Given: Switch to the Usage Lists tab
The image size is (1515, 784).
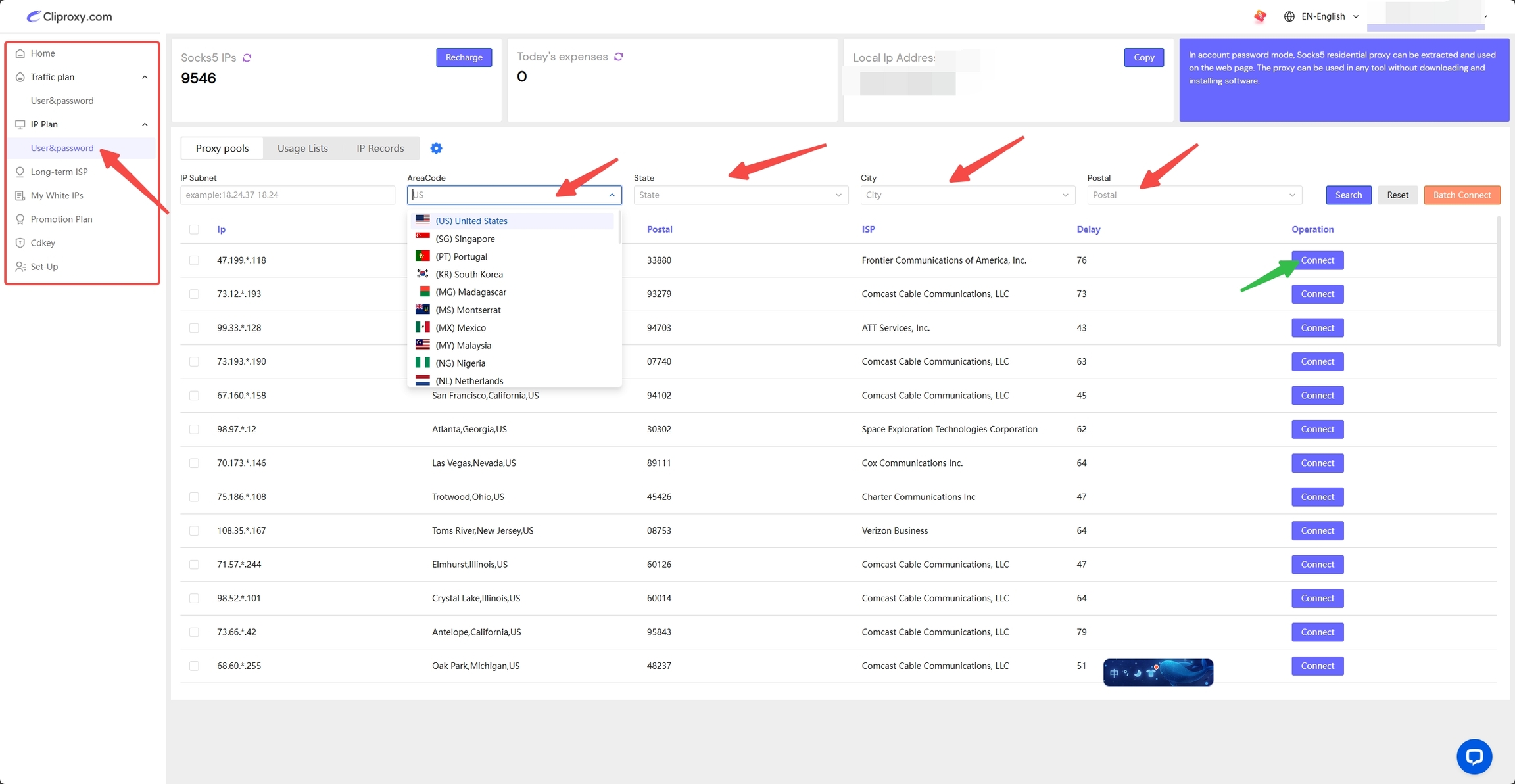Looking at the screenshot, I should click(302, 149).
